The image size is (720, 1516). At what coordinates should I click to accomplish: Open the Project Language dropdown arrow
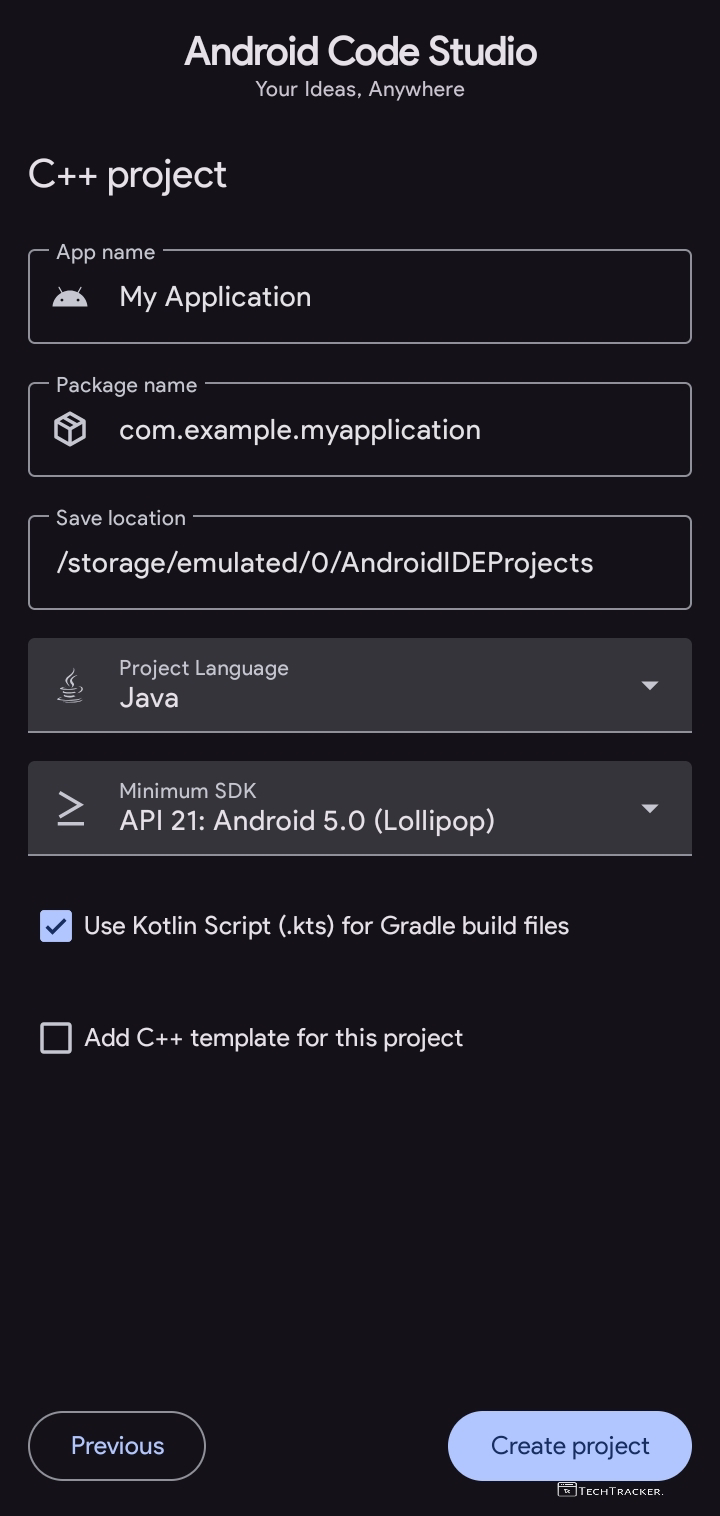[x=649, y=686]
